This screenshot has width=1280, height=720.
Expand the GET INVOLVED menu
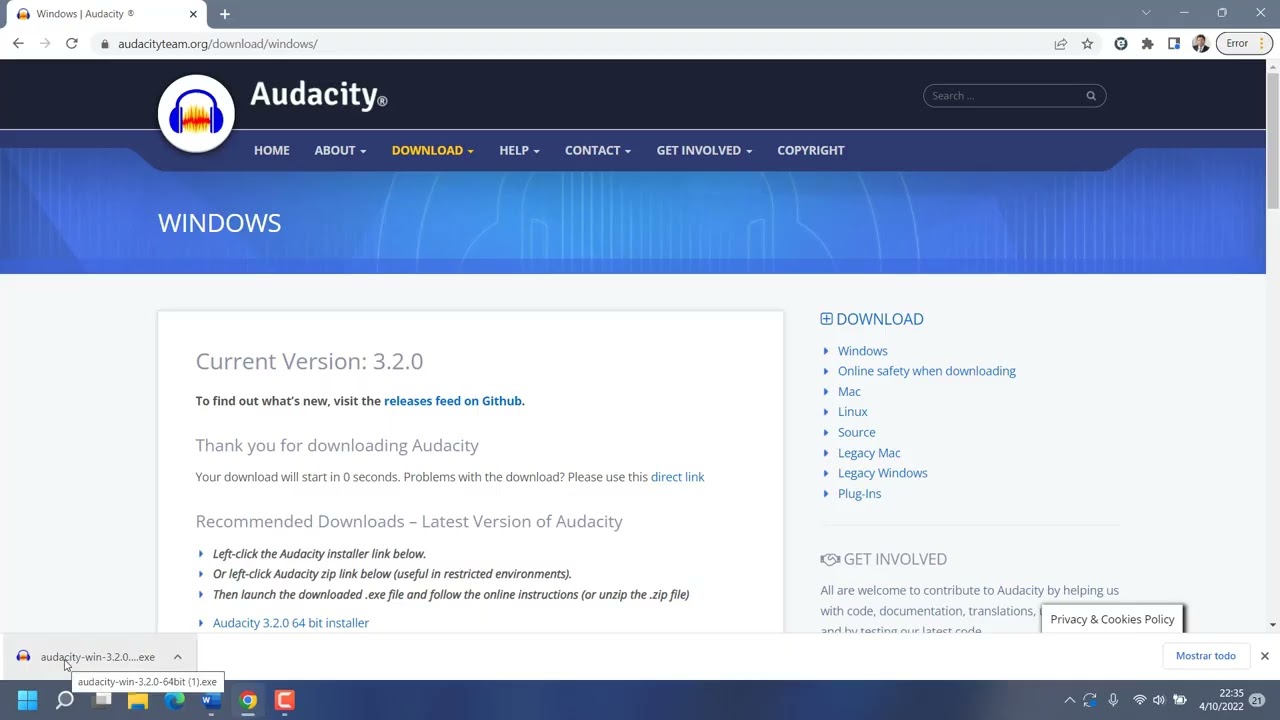pos(704,150)
